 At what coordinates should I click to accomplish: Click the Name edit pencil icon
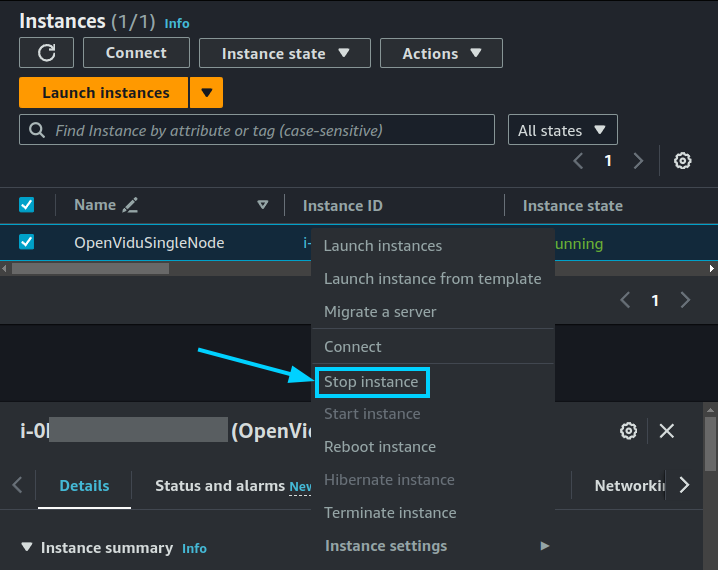[x=130, y=205]
